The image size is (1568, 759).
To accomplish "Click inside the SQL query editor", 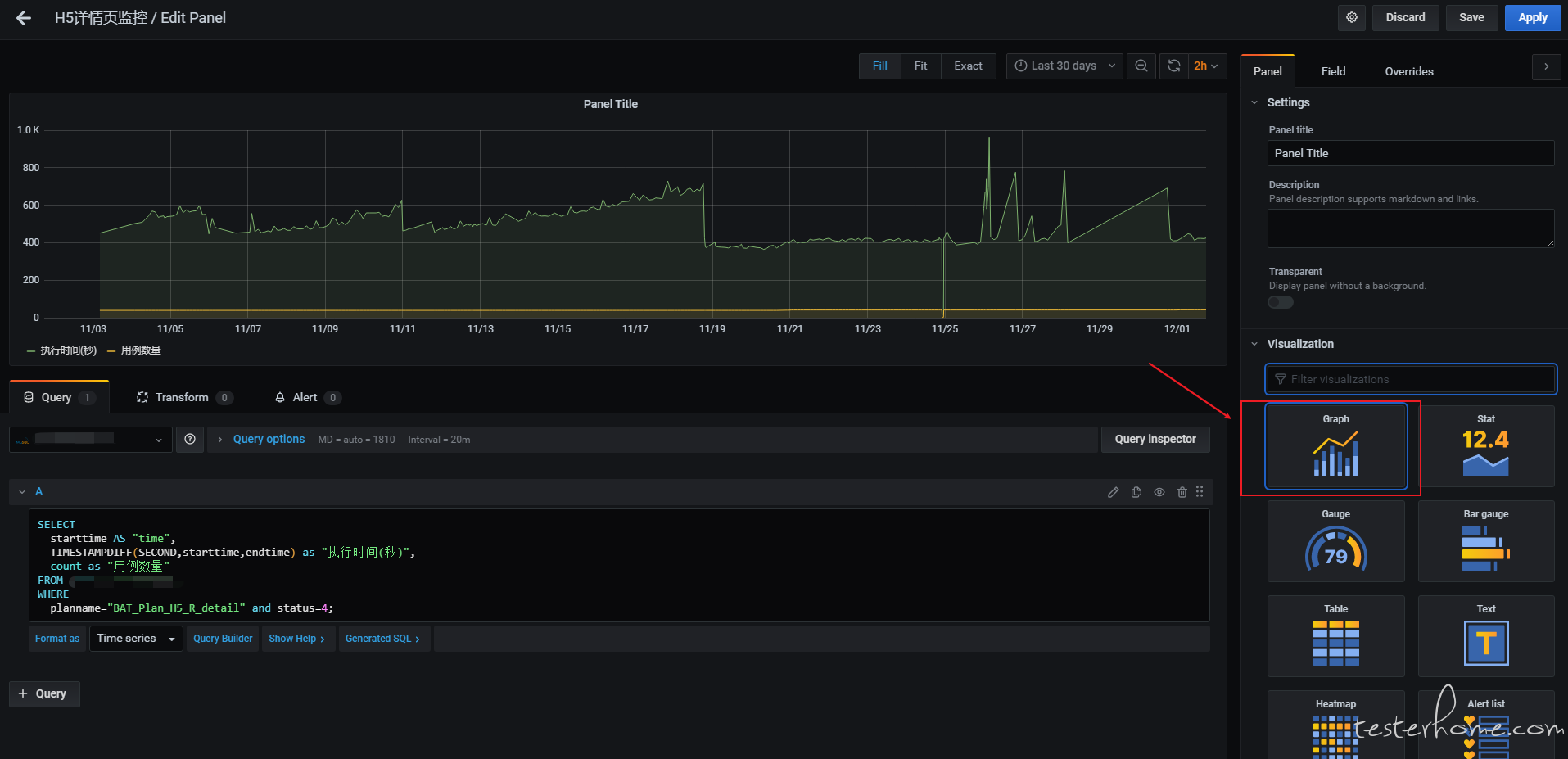I will coord(619,566).
